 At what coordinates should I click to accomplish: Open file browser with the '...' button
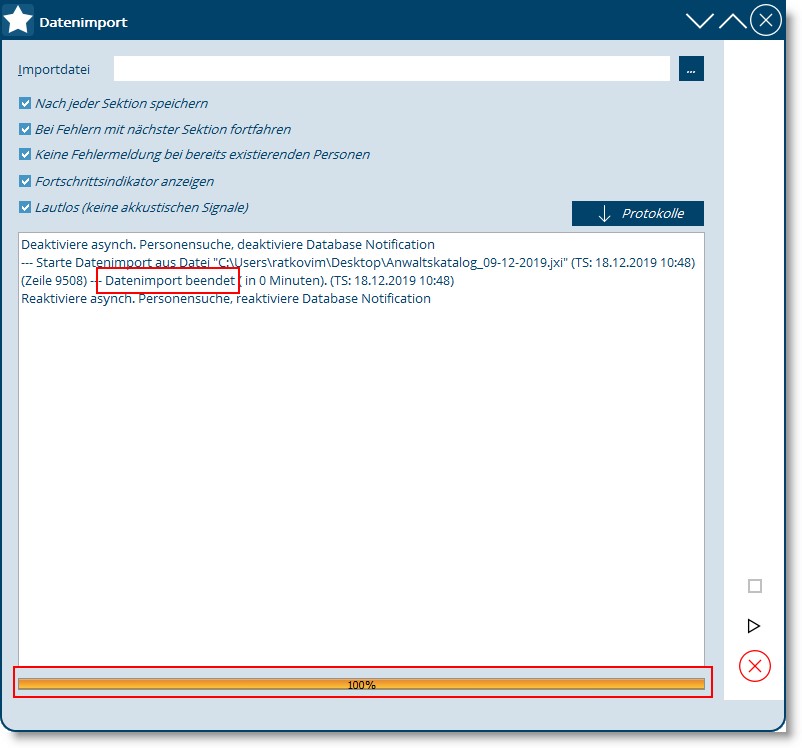pyautogui.click(x=691, y=68)
